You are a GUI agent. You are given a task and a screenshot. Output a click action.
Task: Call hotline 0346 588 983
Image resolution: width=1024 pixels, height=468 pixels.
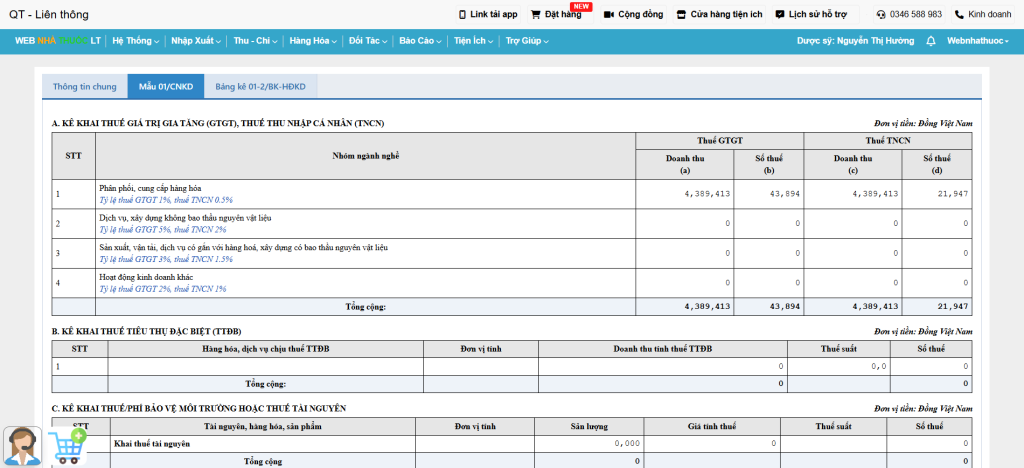tap(909, 15)
